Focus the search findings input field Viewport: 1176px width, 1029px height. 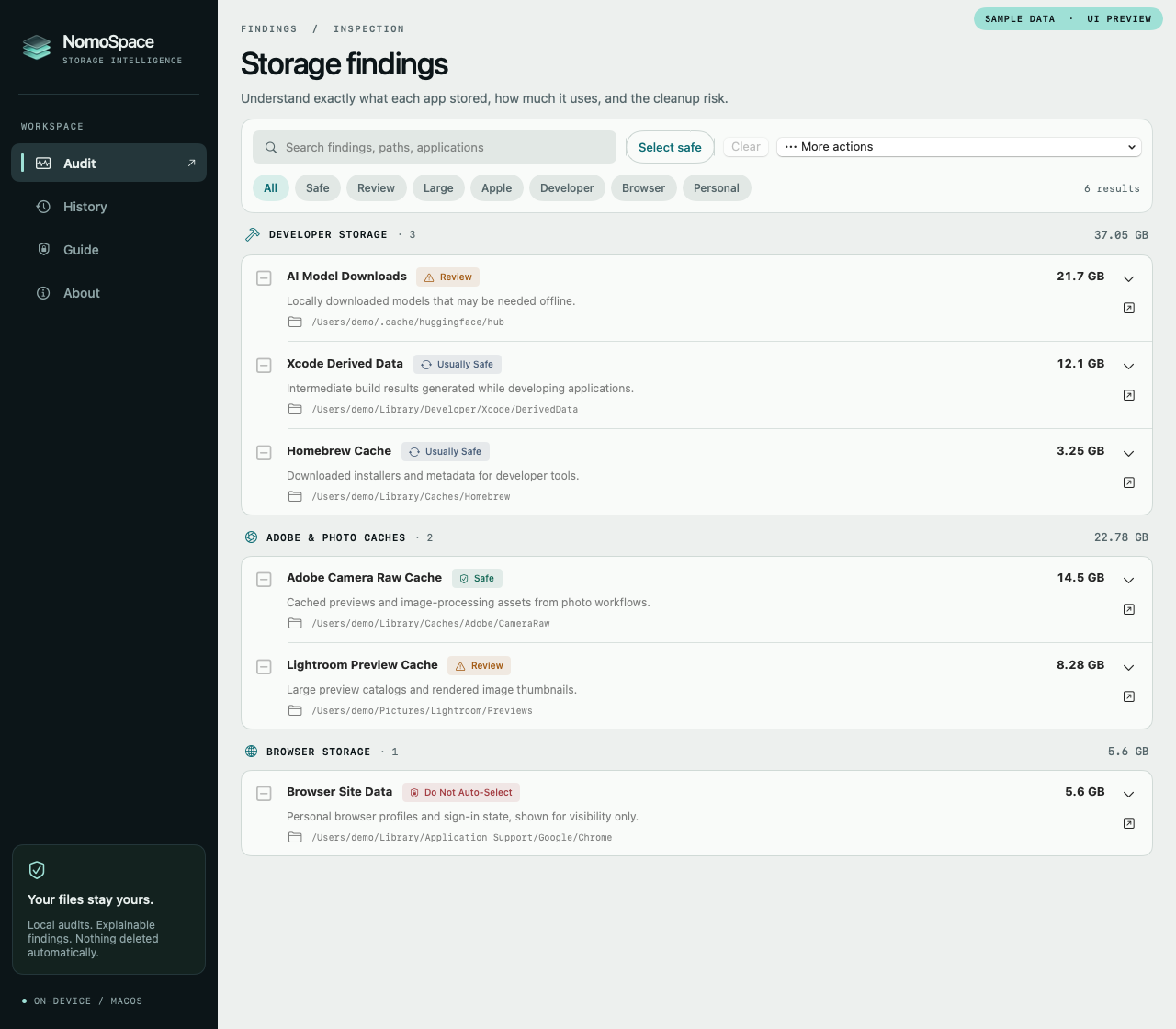point(435,147)
